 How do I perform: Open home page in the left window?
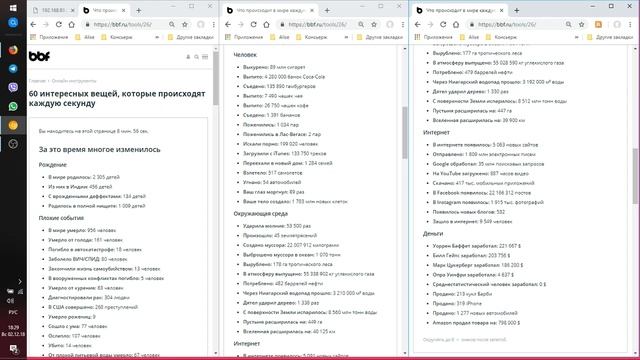point(71,24)
